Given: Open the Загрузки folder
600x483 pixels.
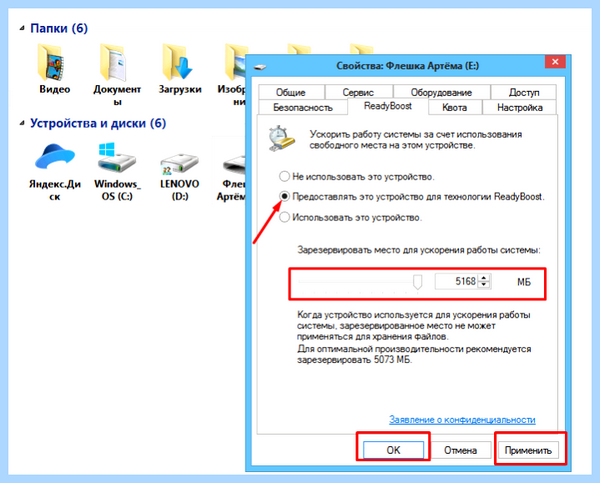Looking at the screenshot, I should (180, 69).
